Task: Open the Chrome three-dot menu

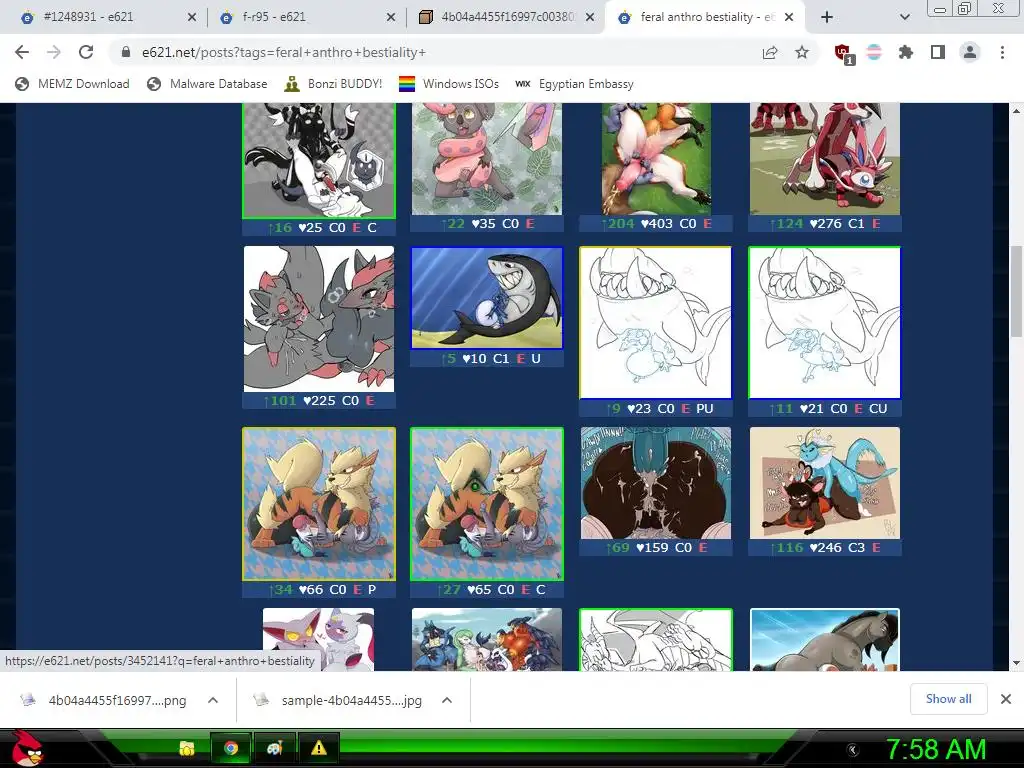Action: pyautogui.click(x=1002, y=52)
